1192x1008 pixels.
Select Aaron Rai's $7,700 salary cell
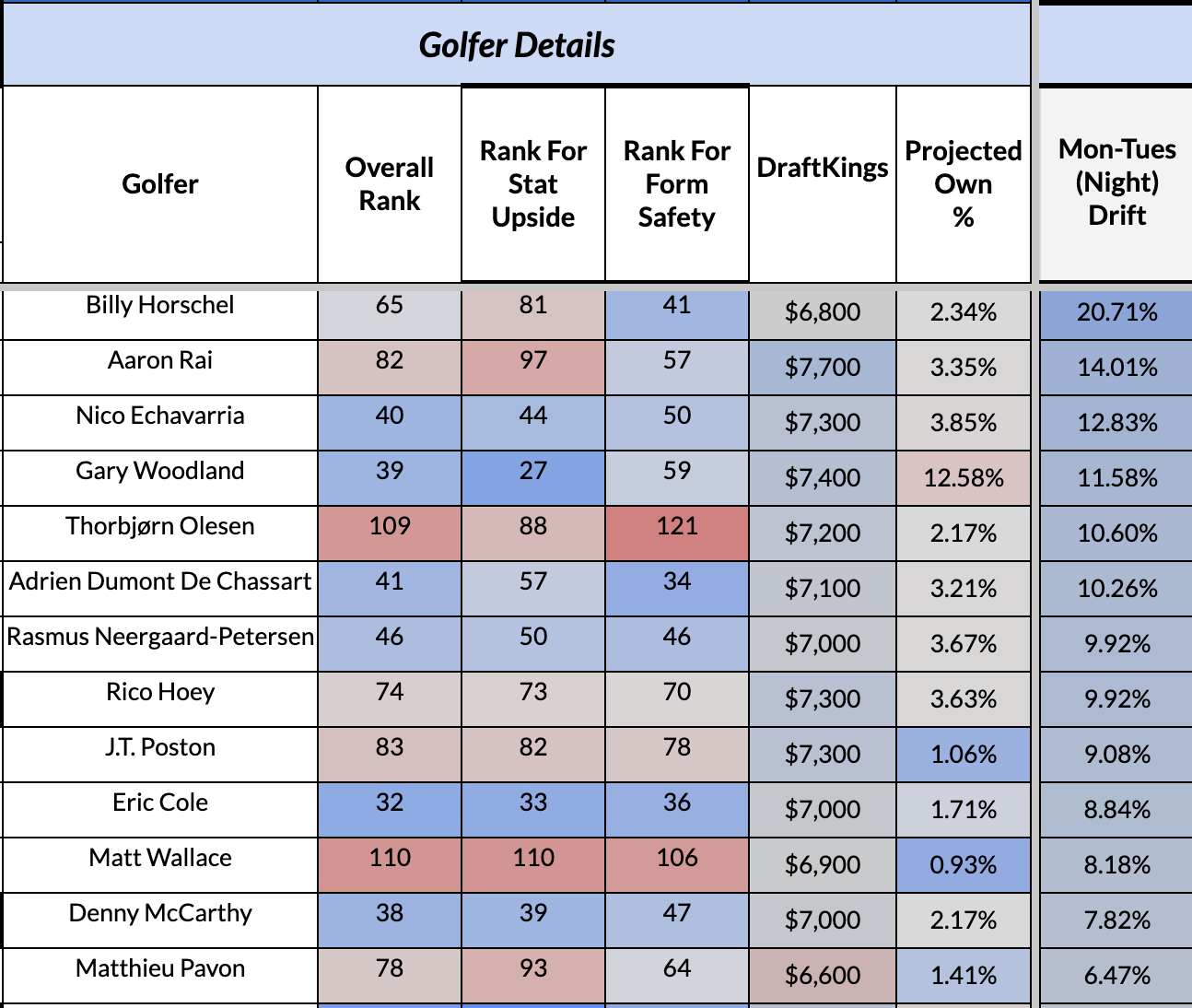click(x=822, y=368)
